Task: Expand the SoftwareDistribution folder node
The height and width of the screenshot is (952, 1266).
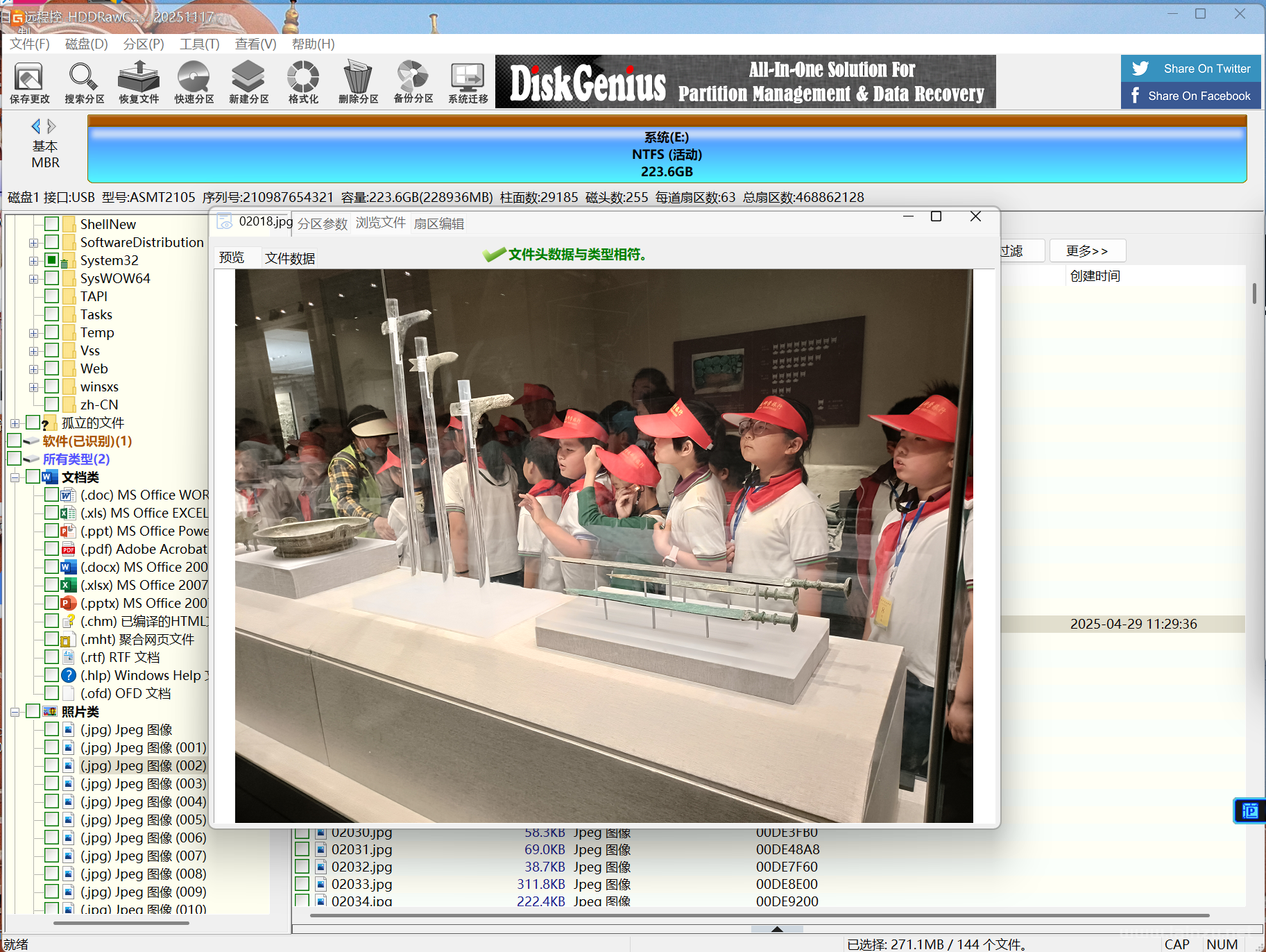Action: (33, 243)
